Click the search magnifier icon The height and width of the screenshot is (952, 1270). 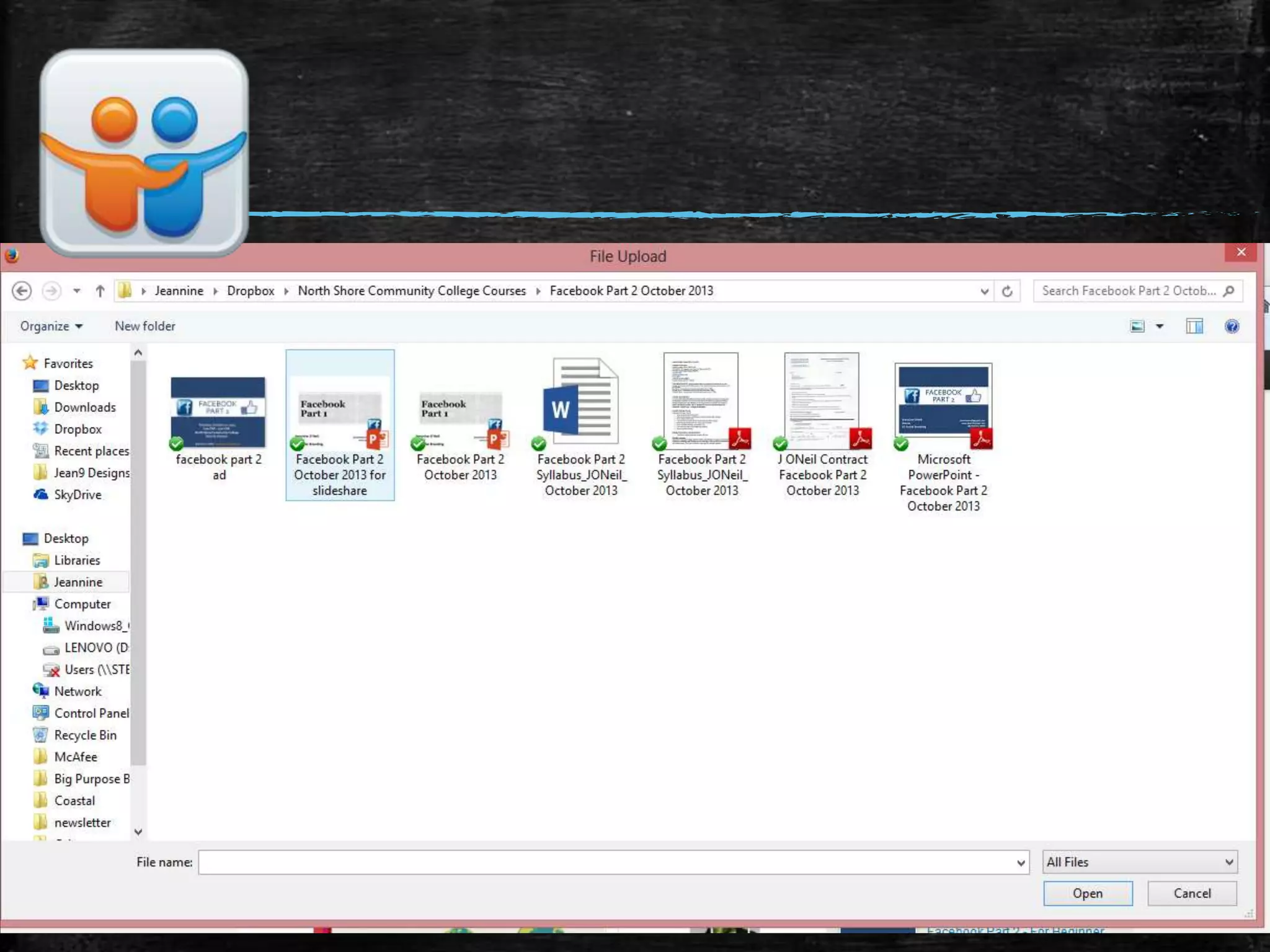(x=1229, y=291)
